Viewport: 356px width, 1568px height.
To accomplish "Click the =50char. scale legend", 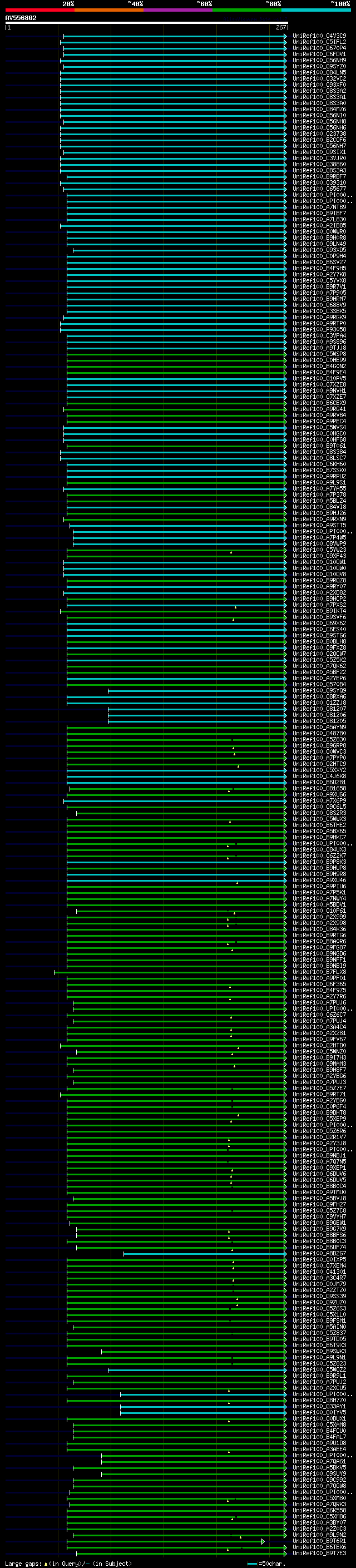I will pyautogui.click(x=266, y=1564).
